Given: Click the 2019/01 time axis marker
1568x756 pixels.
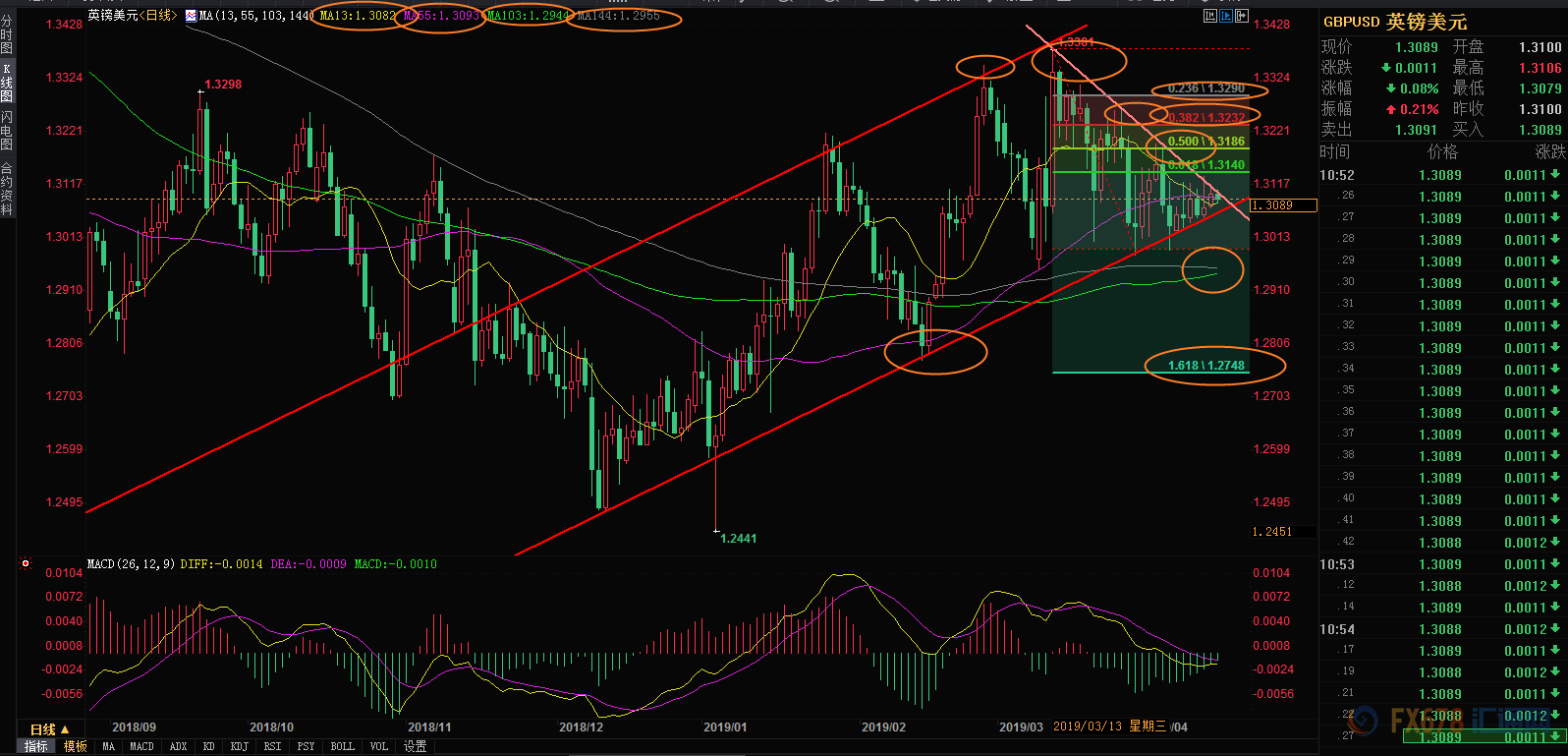Looking at the screenshot, I should (x=725, y=727).
